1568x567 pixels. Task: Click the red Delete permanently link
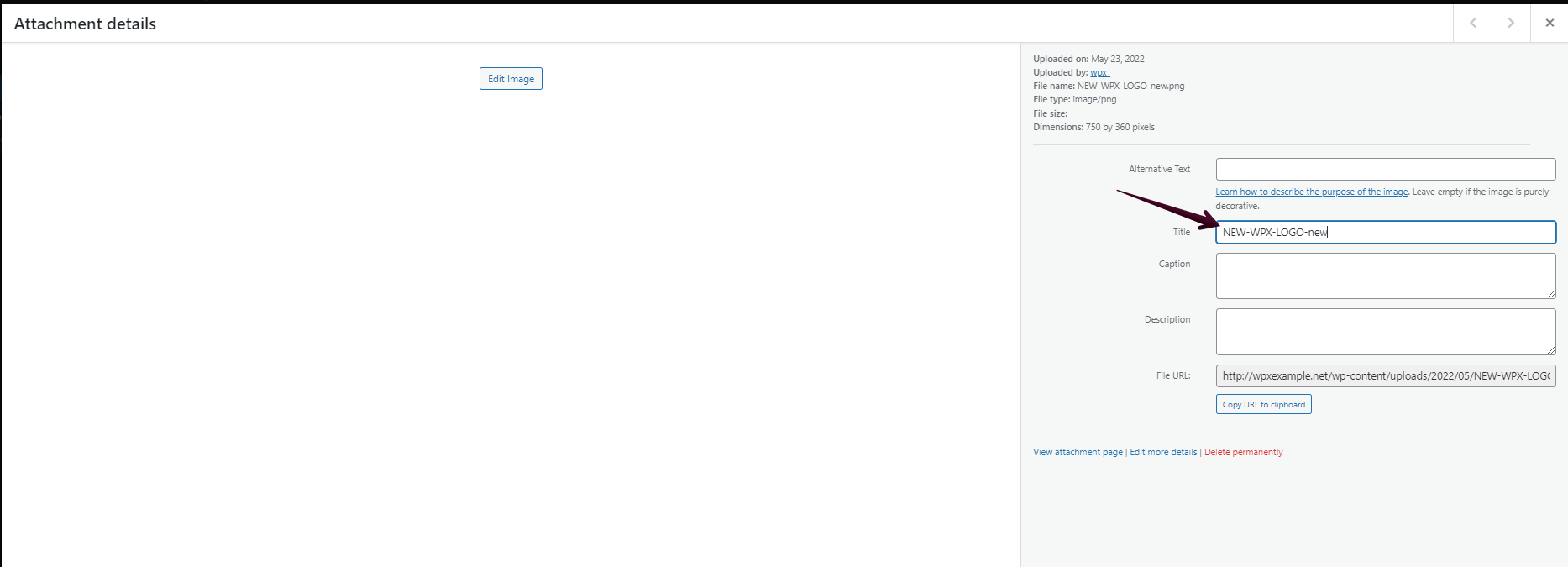[1243, 452]
